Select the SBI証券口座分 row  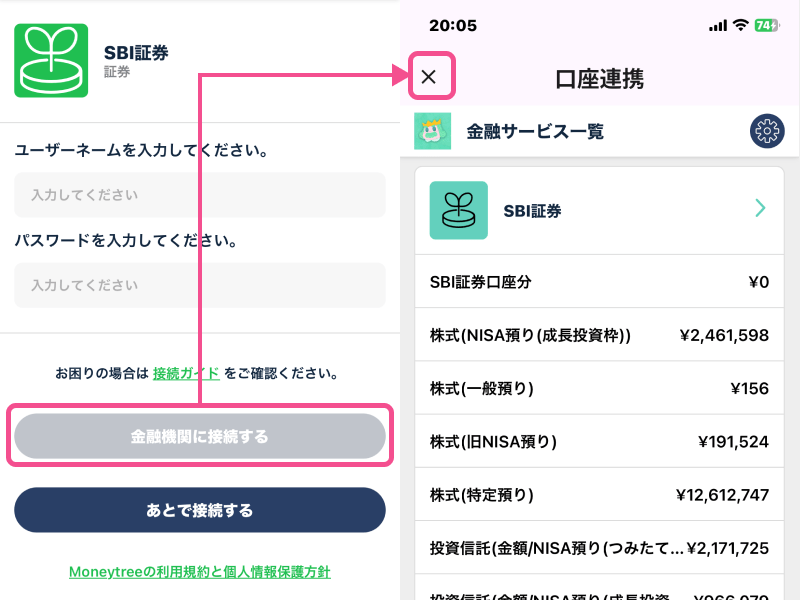599,282
